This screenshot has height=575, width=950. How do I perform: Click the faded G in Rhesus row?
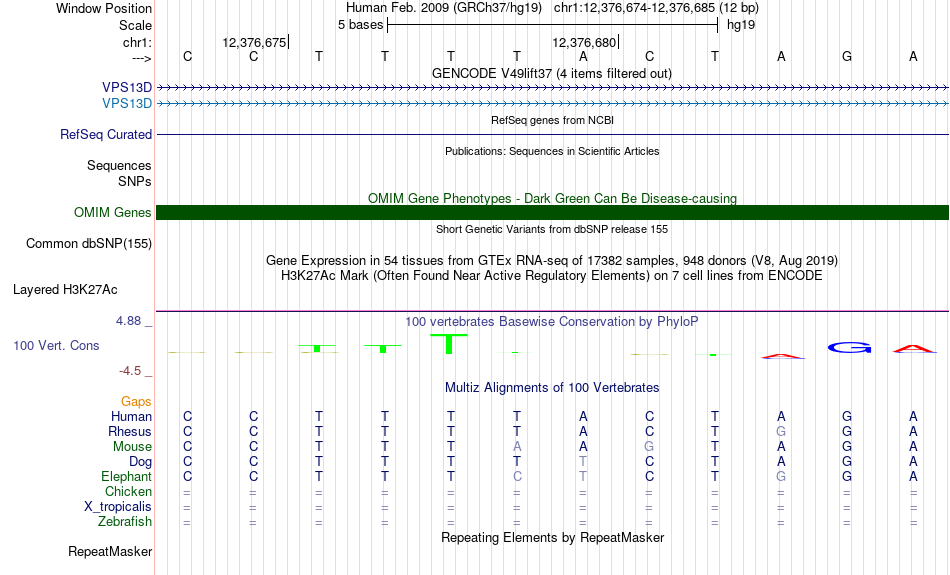coord(781,431)
